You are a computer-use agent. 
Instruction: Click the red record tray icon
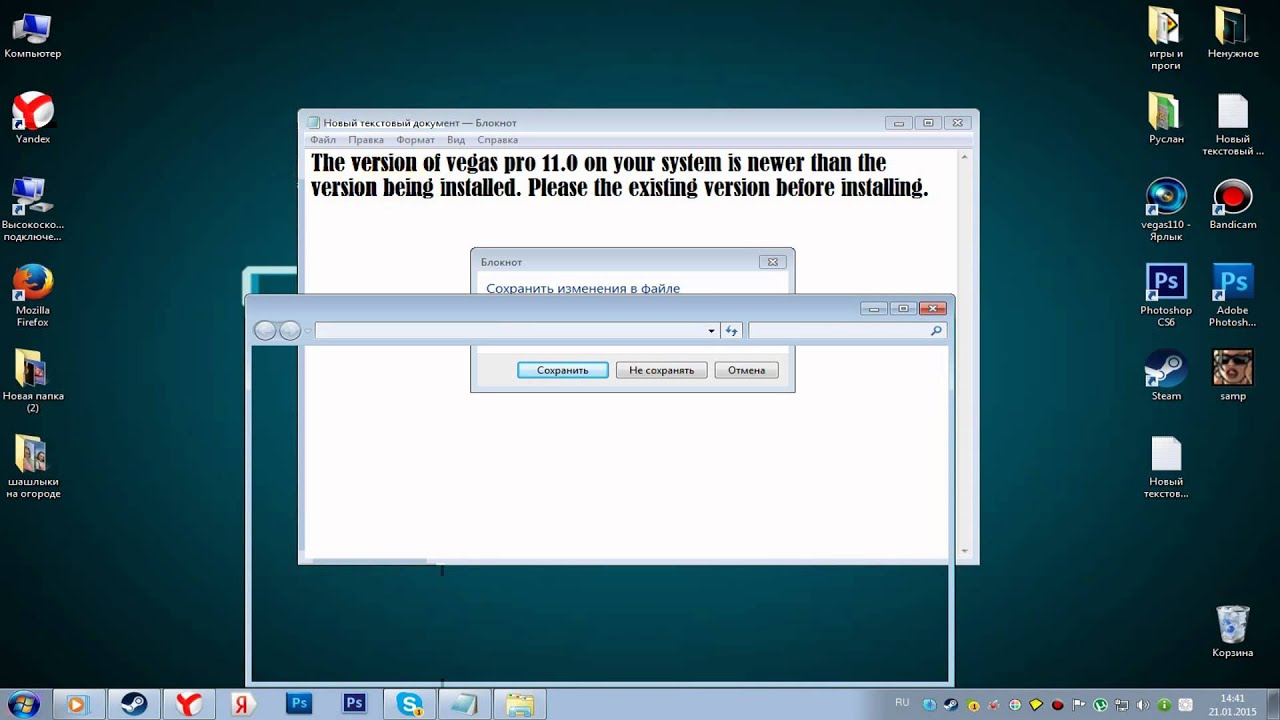pos(1058,705)
